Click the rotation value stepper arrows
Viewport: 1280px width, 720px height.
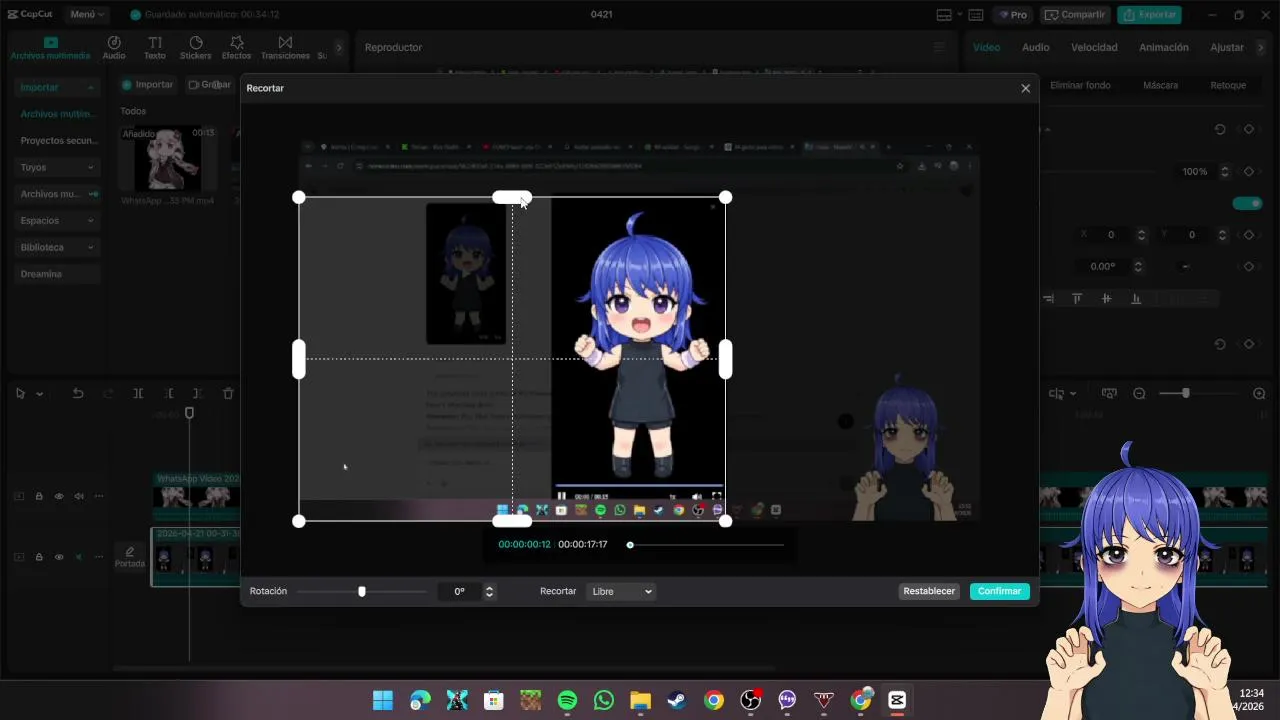point(489,591)
